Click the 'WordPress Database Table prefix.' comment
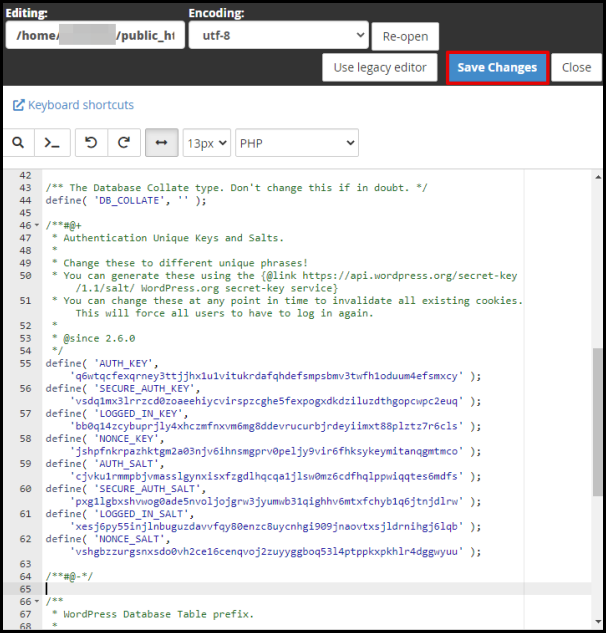Viewport: 606px width, 633px height. point(159,614)
